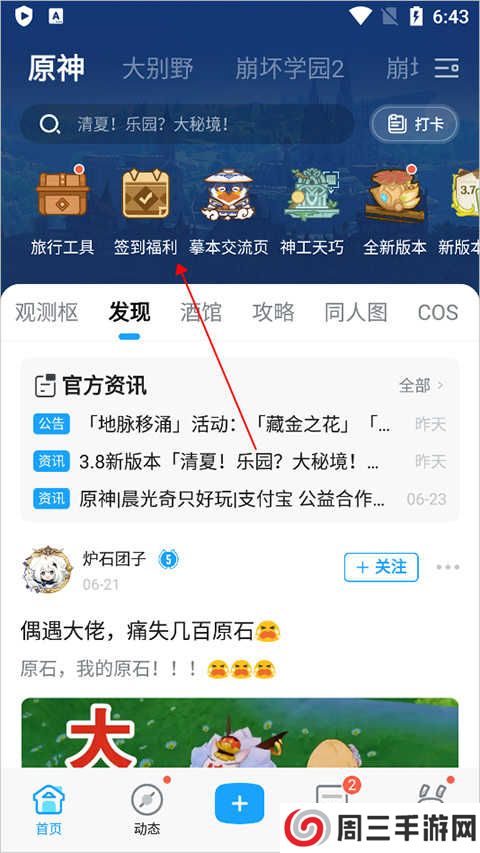Expand 全部 official news list
480x853 pixels.
pyautogui.click(x=422, y=386)
